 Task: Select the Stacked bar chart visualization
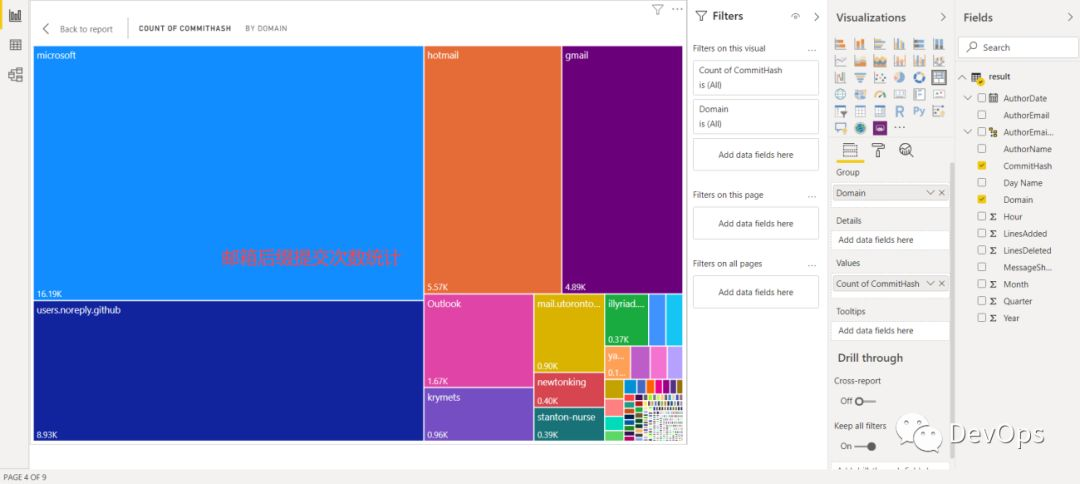click(840, 44)
